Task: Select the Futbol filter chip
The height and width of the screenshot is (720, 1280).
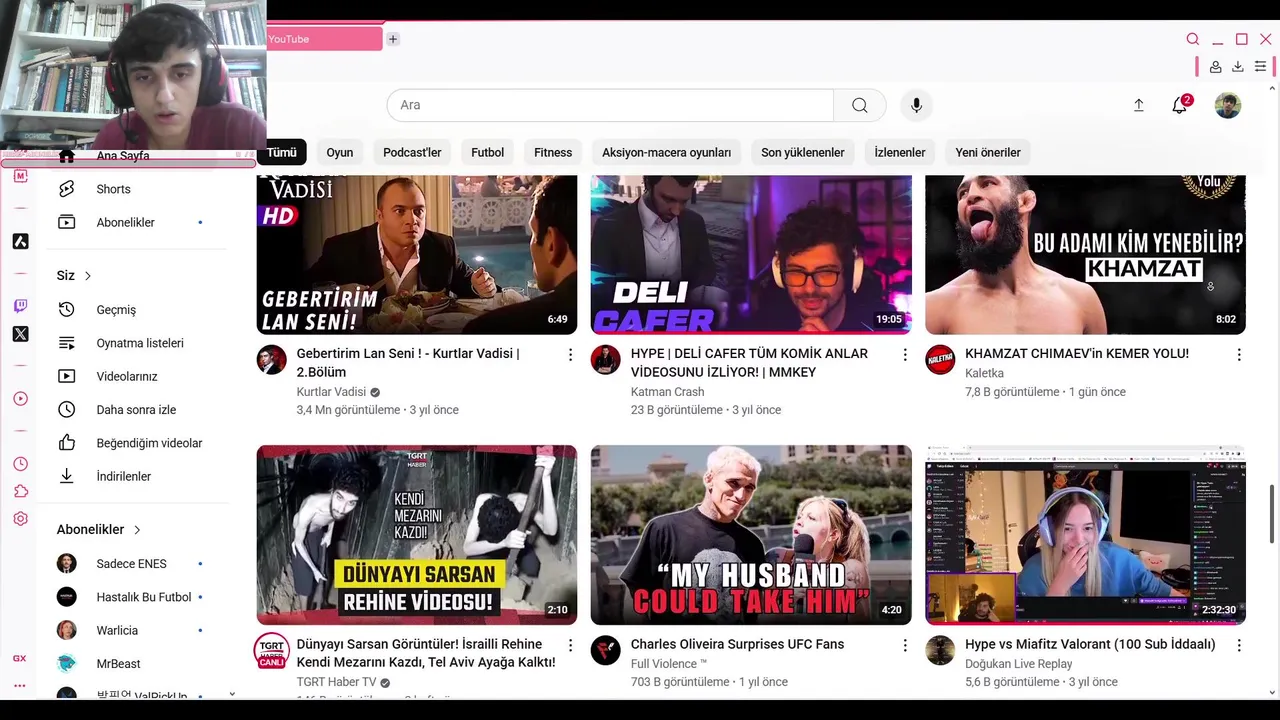Action: pos(488,152)
